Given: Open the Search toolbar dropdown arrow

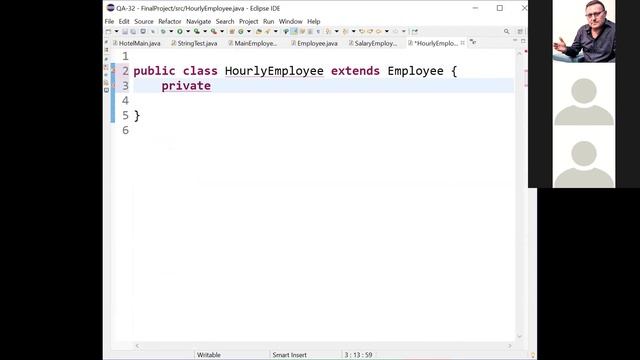Looking at the screenshot, I should 276,31.
